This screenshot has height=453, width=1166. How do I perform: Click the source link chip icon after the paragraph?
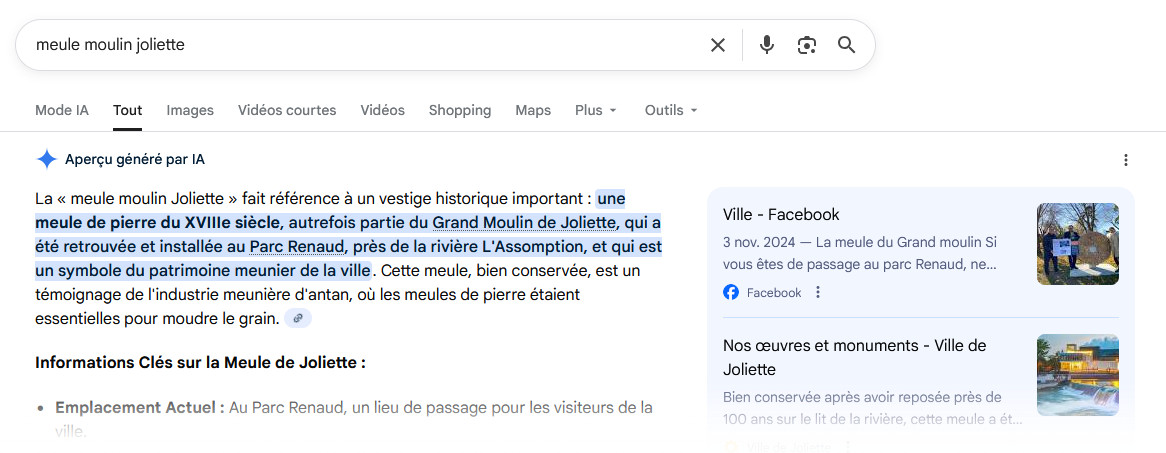coord(298,318)
